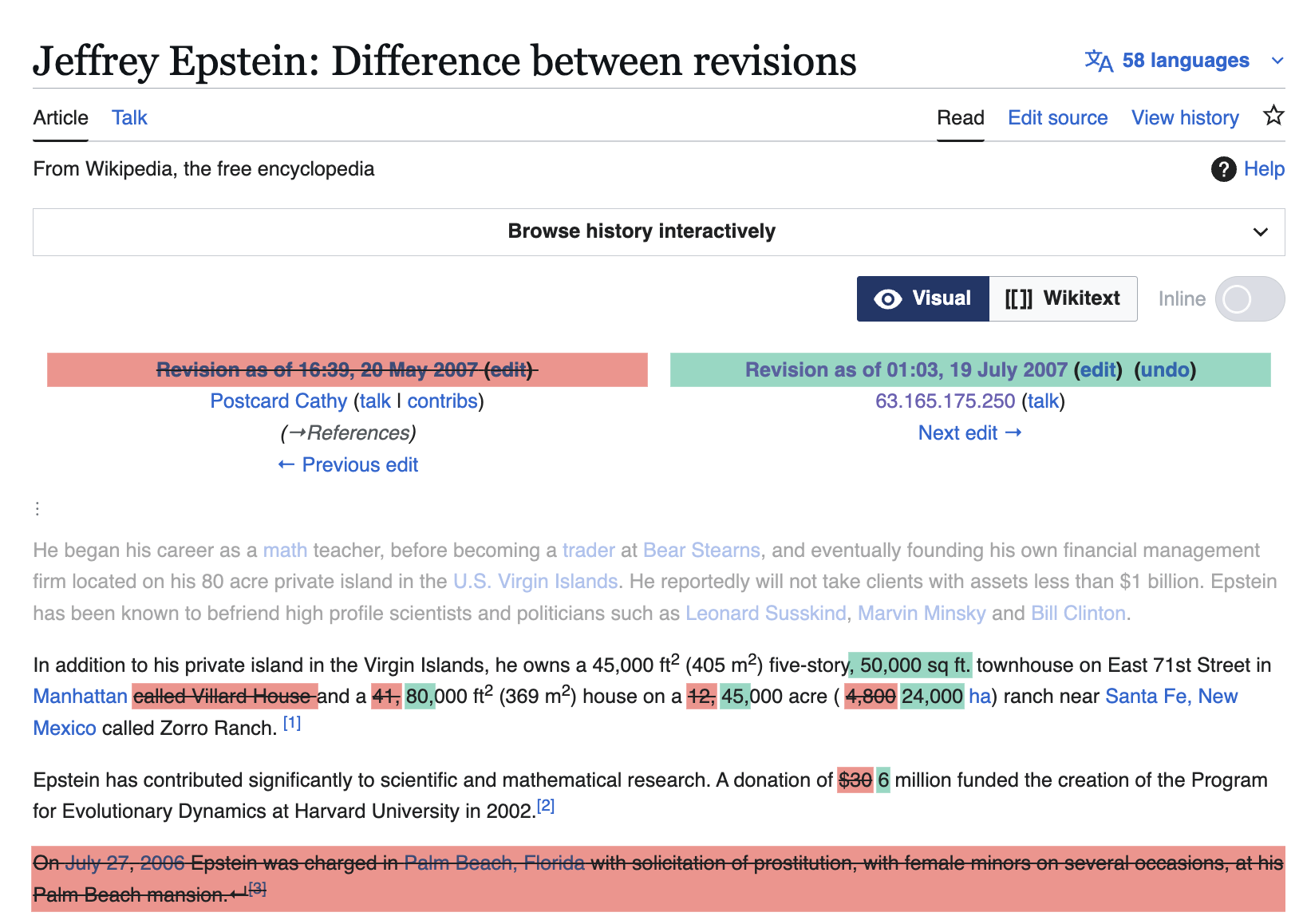Switch to Visual diff mode

[x=923, y=299]
